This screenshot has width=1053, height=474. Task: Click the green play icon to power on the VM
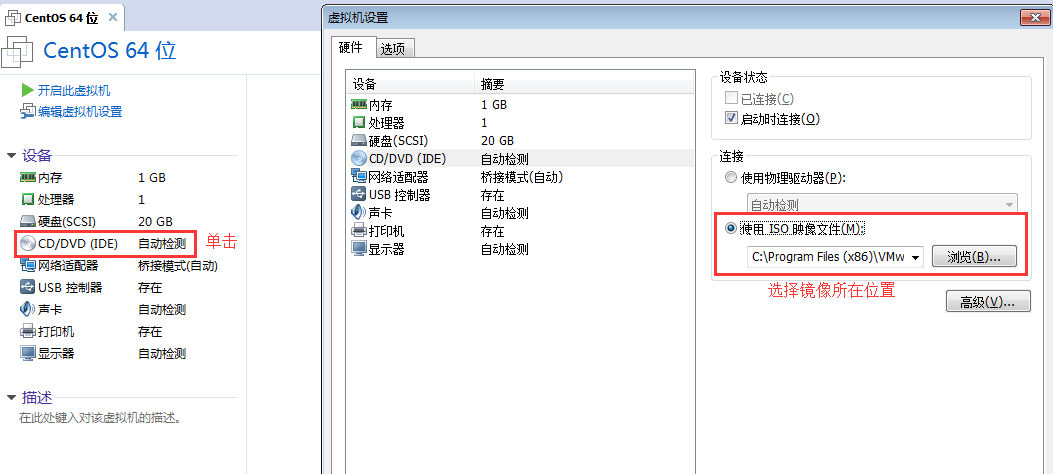coord(28,90)
